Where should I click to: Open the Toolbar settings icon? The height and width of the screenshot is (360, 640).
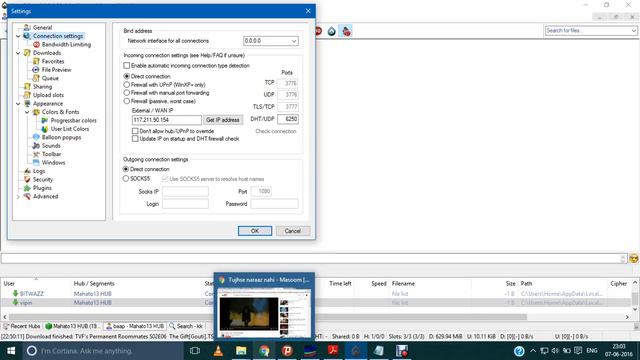[x=36, y=154]
